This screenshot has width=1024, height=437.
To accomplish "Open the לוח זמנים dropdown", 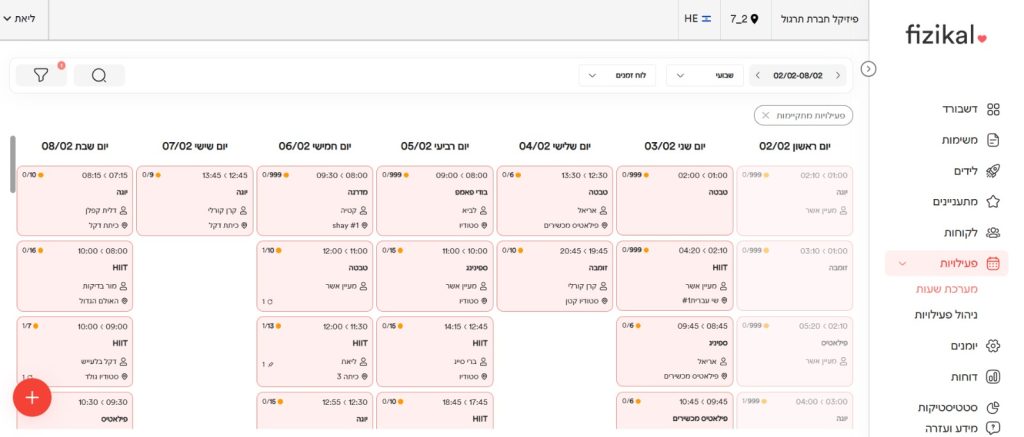I will click(x=617, y=76).
